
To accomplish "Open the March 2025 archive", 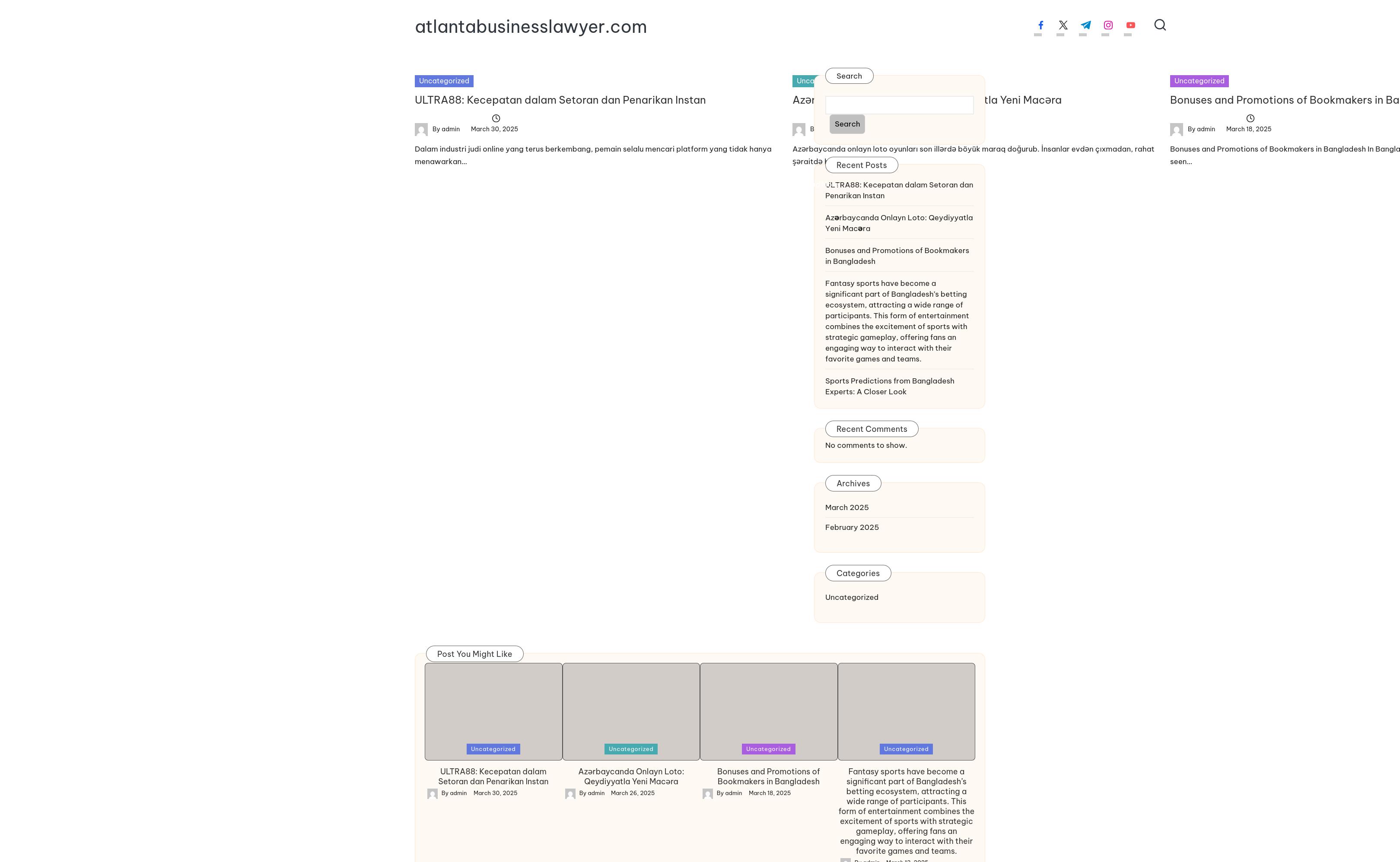I will (847, 507).
